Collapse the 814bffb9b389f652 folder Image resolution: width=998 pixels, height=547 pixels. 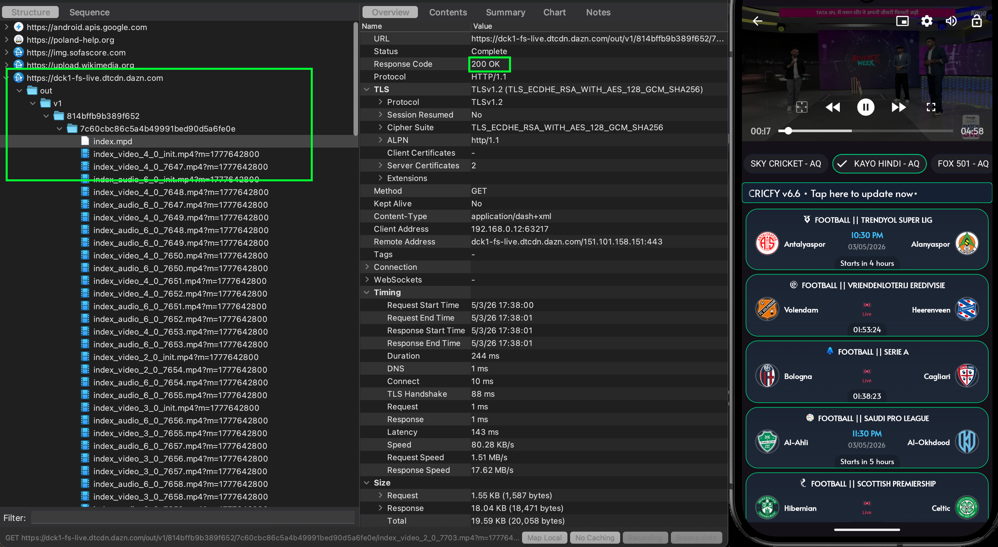[x=46, y=116]
